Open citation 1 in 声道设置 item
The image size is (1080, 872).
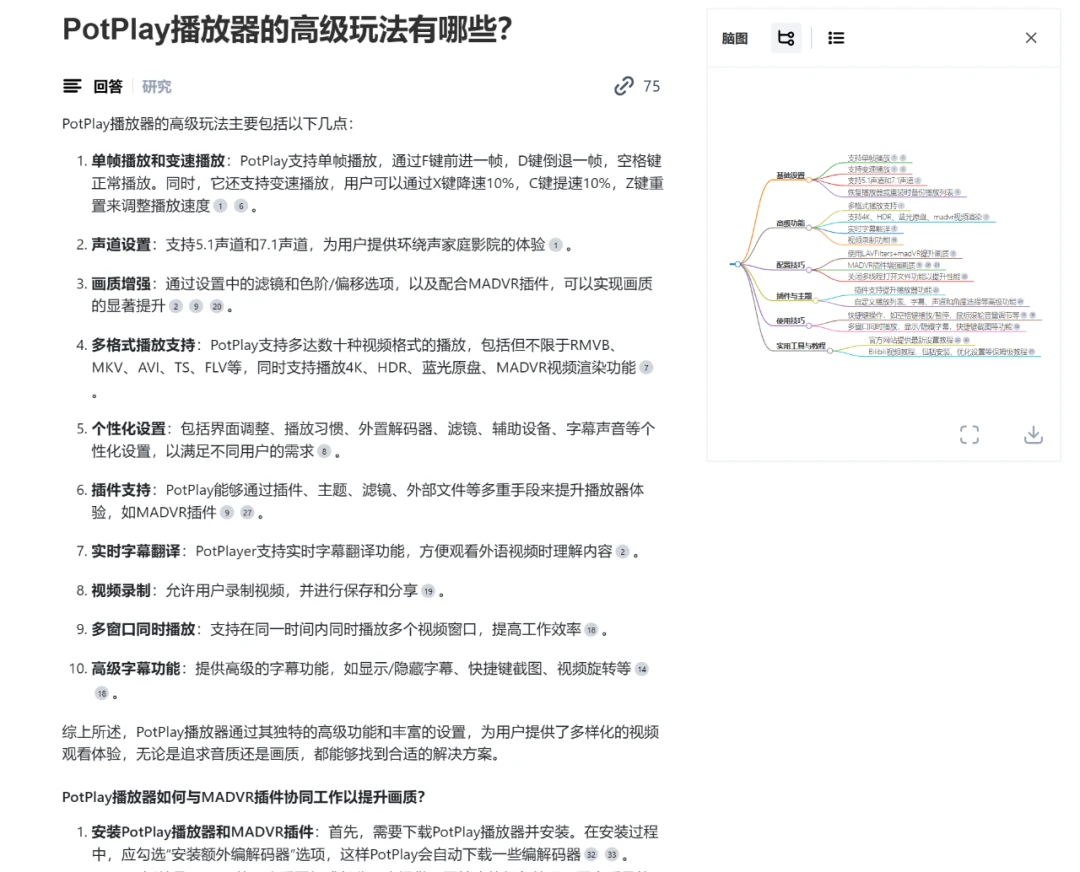(x=556, y=245)
